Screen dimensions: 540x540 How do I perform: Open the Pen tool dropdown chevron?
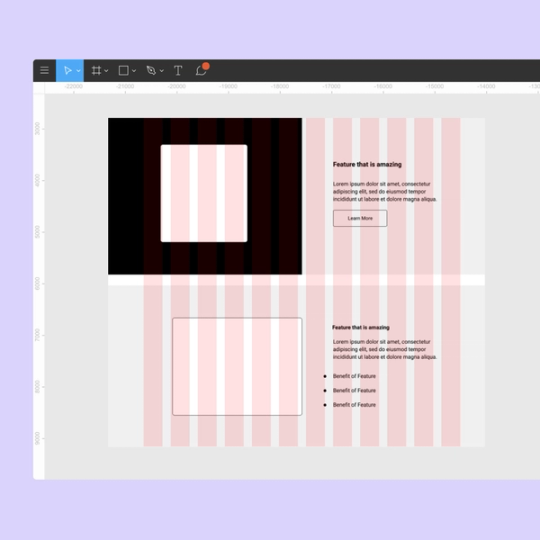pyautogui.click(x=162, y=71)
